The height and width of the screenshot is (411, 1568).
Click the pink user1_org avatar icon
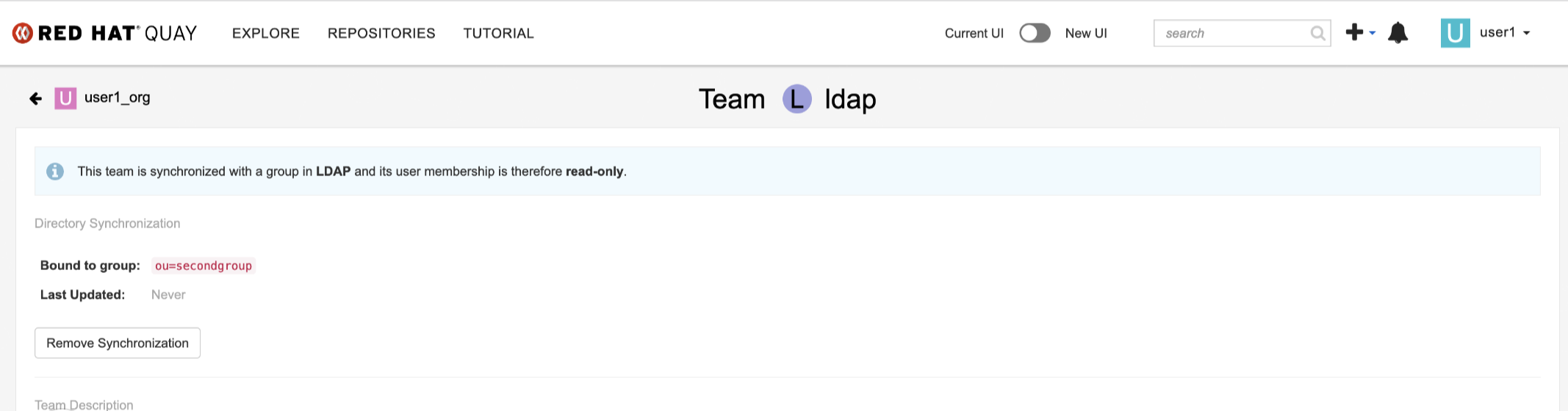65,98
